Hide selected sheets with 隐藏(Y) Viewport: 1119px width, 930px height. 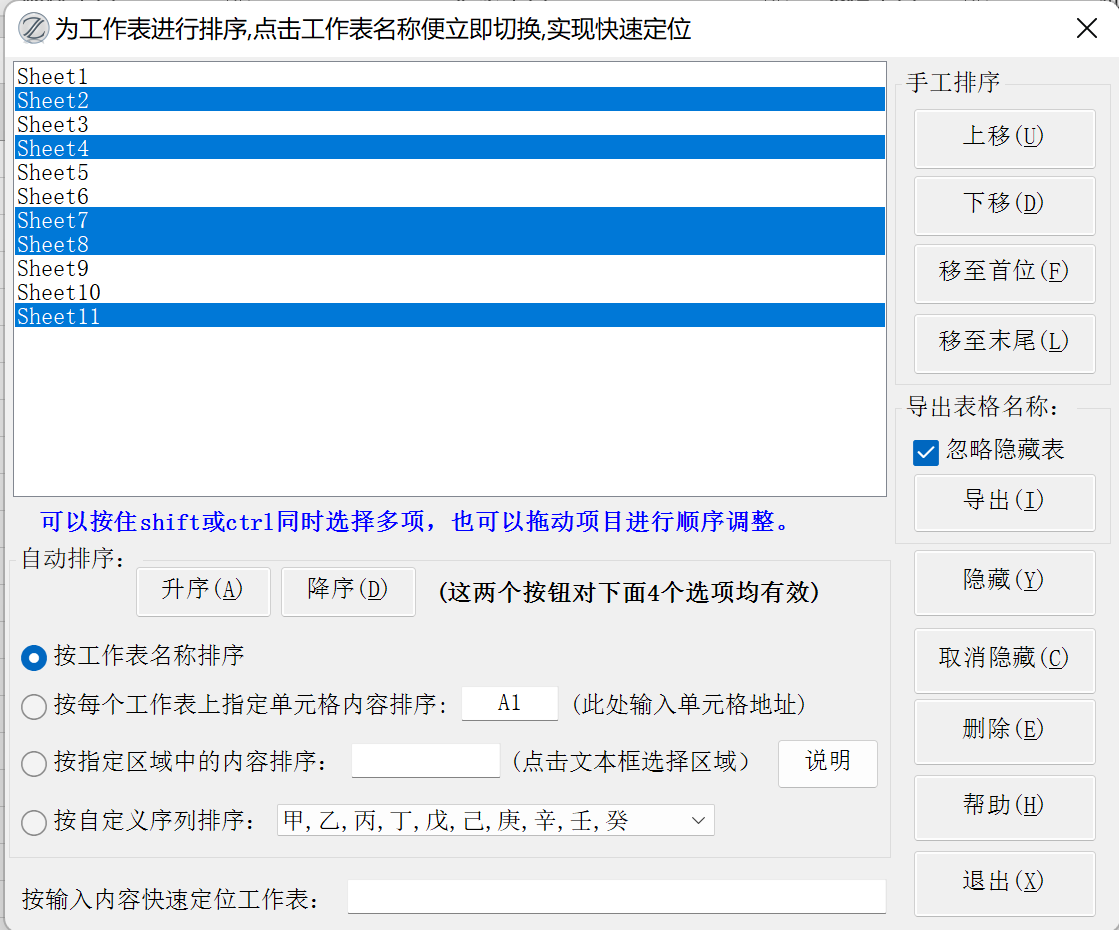(x=1004, y=581)
